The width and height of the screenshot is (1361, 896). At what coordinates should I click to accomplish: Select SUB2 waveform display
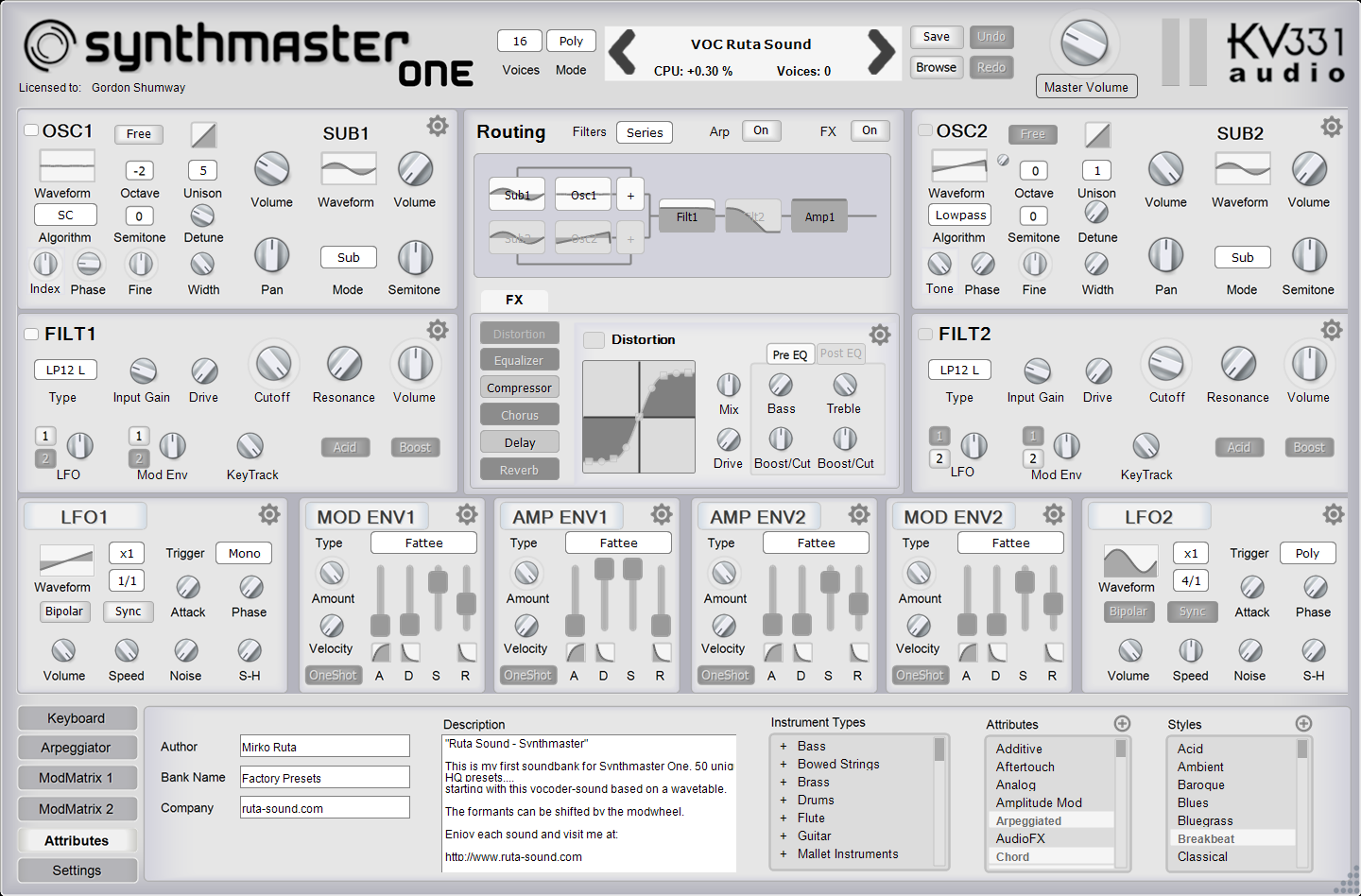pyautogui.click(x=1243, y=169)
